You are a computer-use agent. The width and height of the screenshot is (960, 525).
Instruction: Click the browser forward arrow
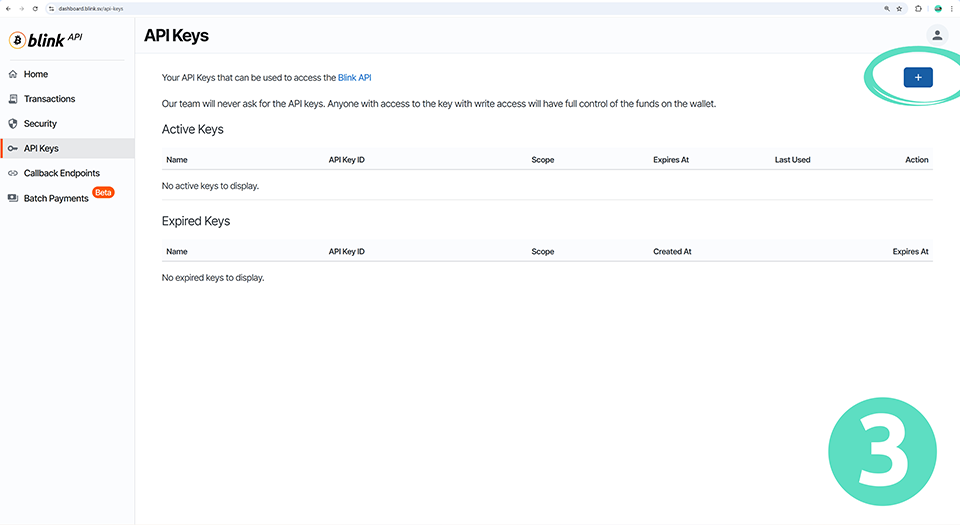click(21, 8)
